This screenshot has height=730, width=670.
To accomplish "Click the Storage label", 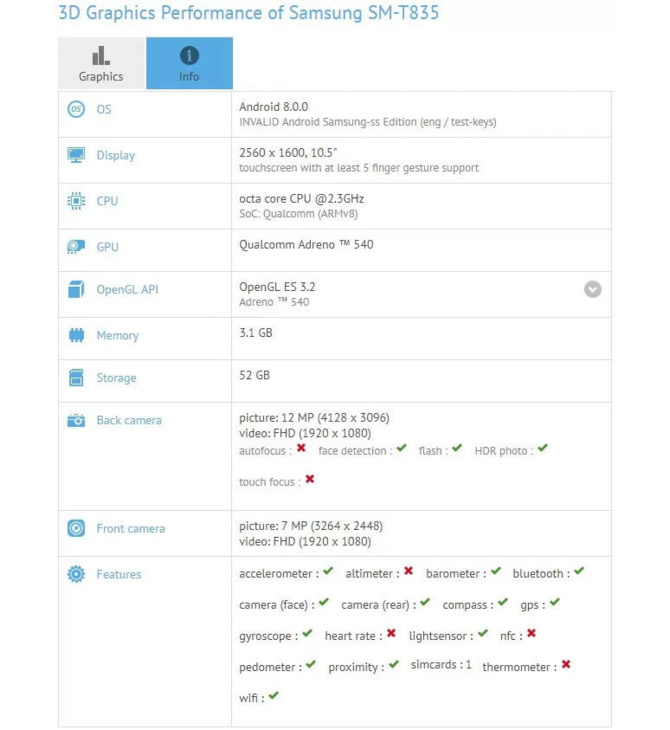I will point(116,378).
